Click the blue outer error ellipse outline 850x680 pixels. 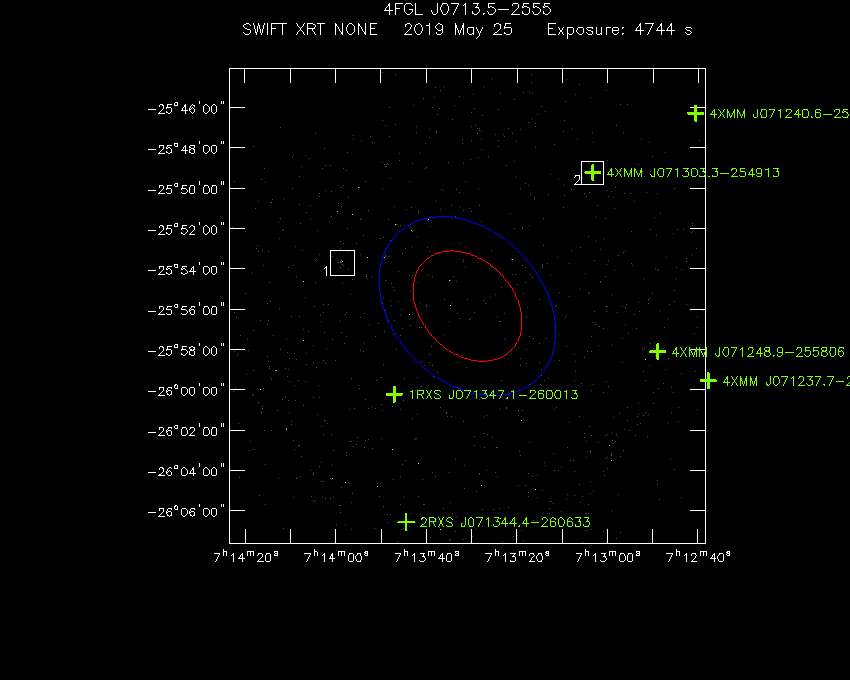tap(467, 305)
